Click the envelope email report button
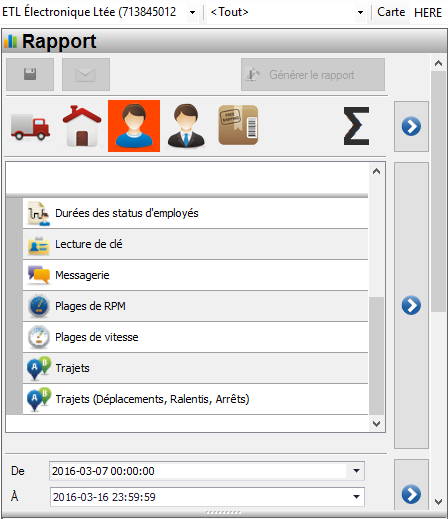Viewport: 448px width, 519px height. tap(86, 74)
